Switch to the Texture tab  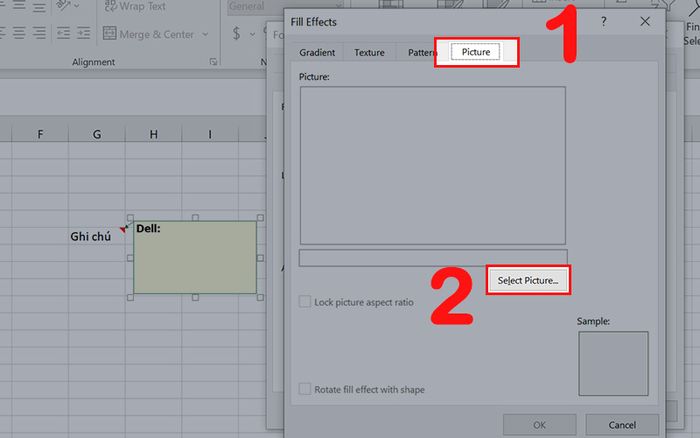[369, 52]
